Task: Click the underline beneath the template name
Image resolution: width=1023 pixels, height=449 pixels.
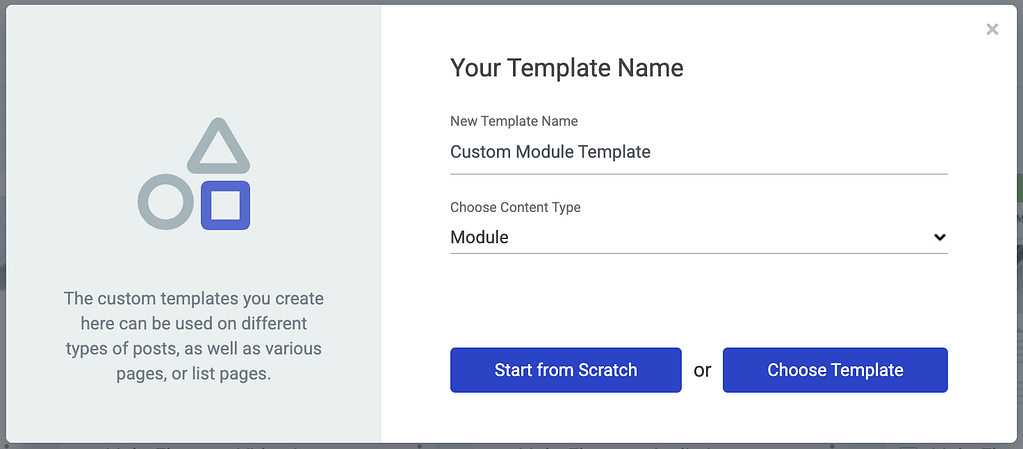Action: point(698,174)
